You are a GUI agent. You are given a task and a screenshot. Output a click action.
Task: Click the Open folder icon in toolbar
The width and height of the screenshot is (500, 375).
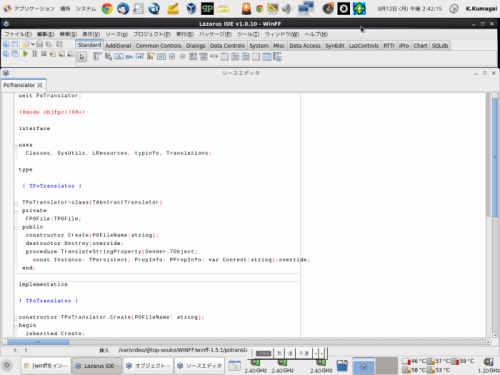(25, 44)
